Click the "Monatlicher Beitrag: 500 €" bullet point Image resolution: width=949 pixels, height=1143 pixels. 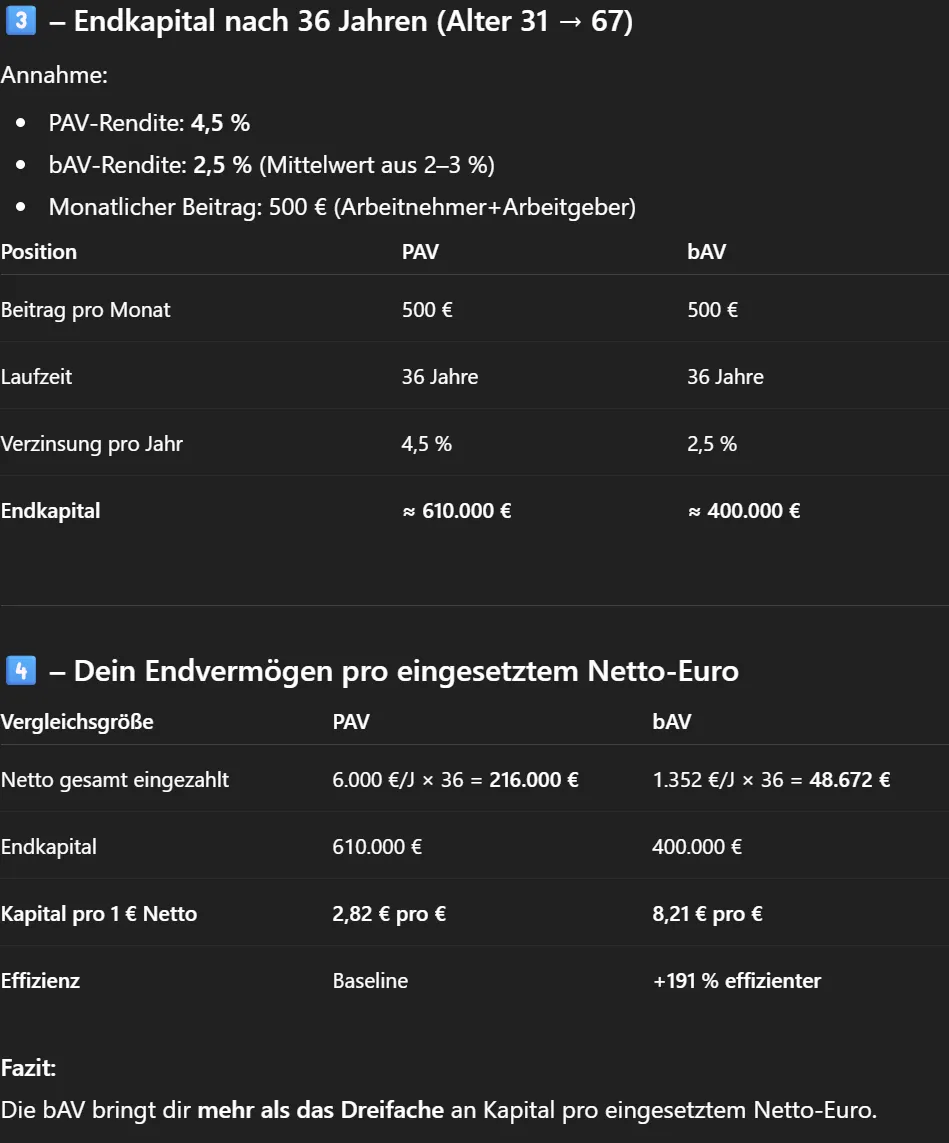tap(342, 207)
